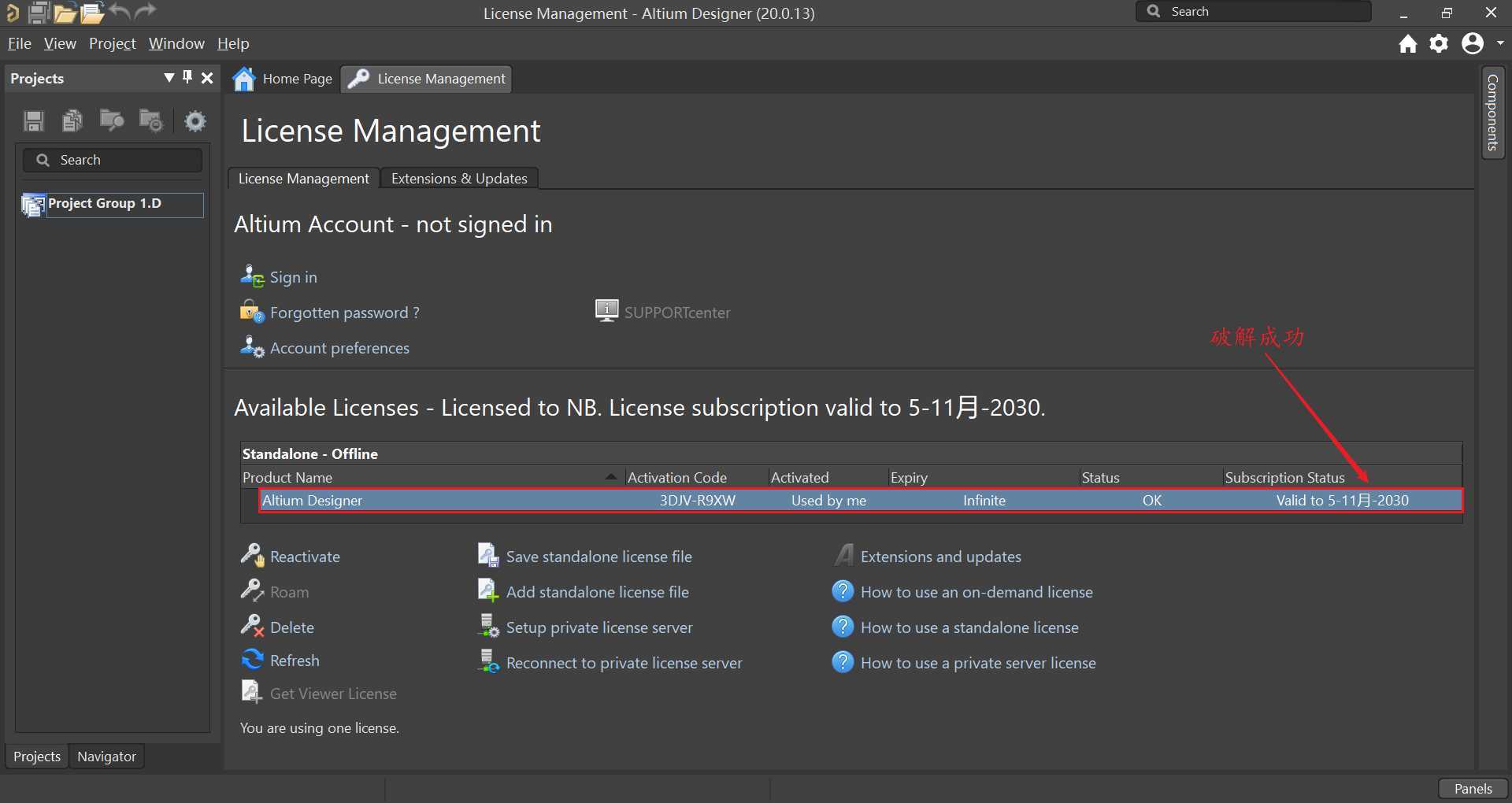Open How to use a standalone license
This screenshot has height=803, width=1512.
[969, 627]
